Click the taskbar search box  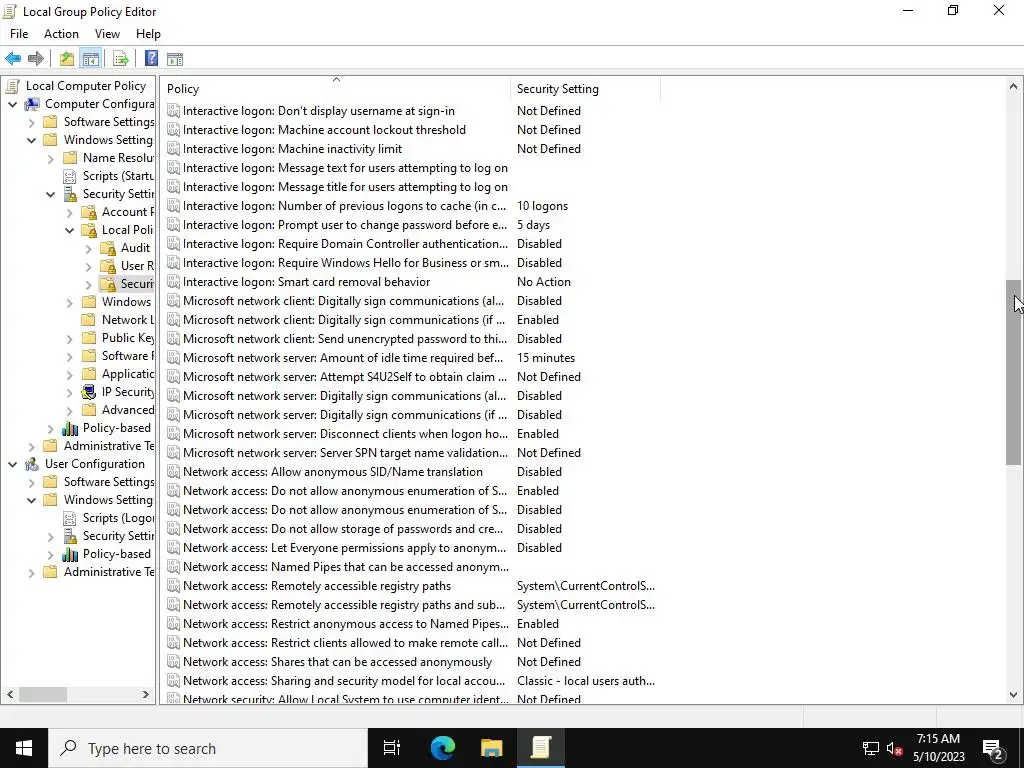coord(208,748)
